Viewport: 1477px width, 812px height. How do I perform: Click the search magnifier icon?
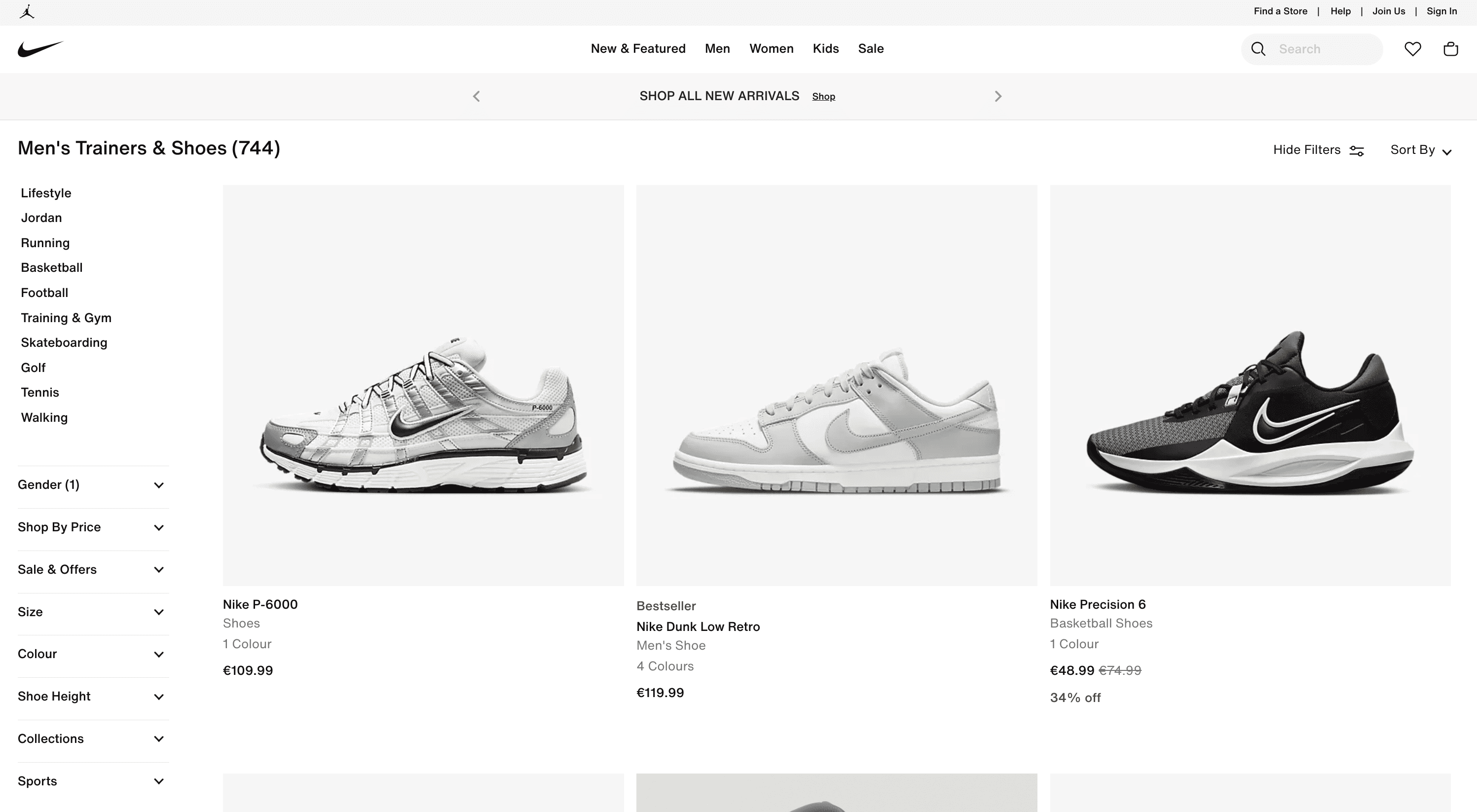tap(1258, 49)
